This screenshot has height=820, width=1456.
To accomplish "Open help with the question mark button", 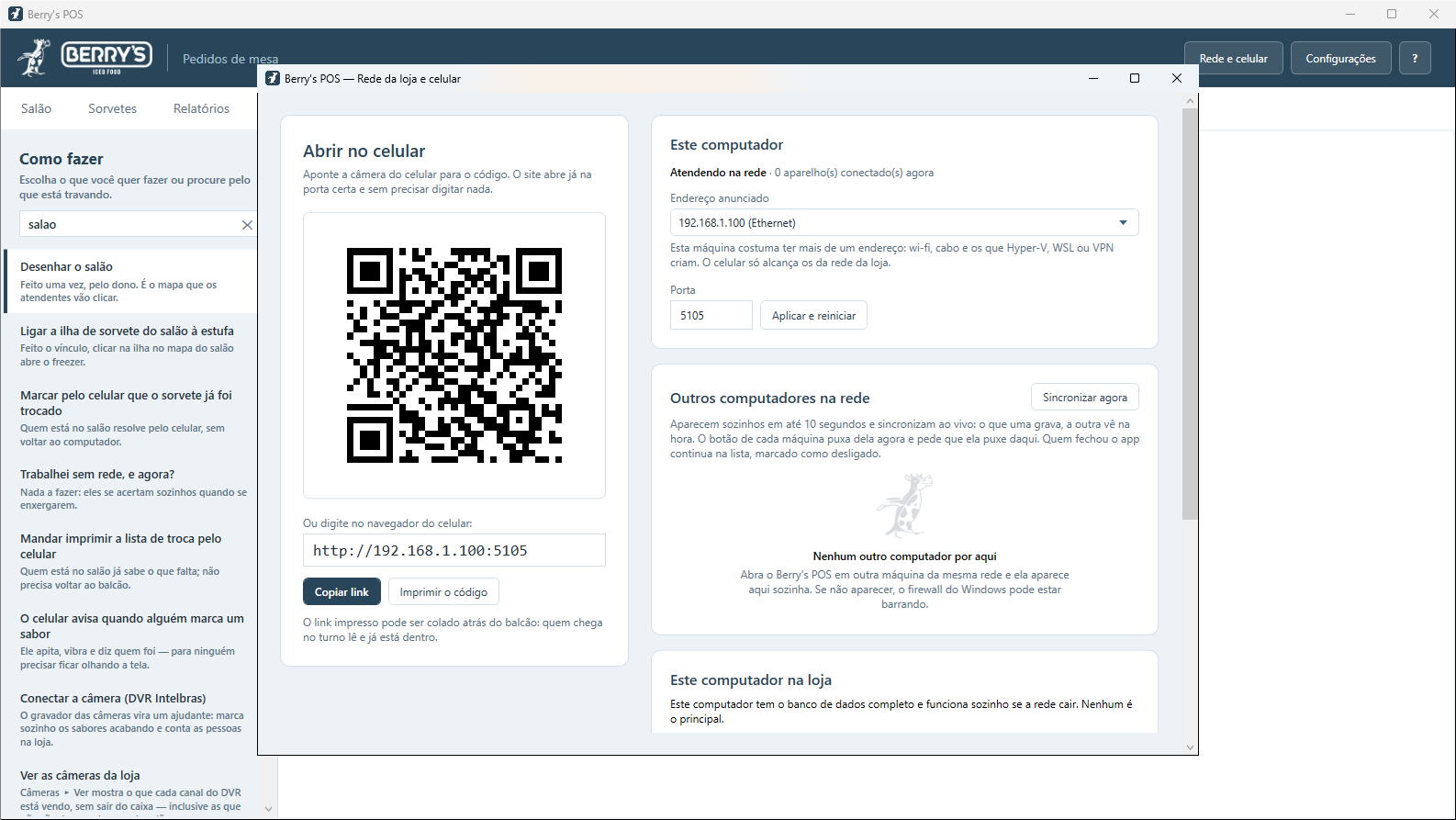I will [1415, 58].
